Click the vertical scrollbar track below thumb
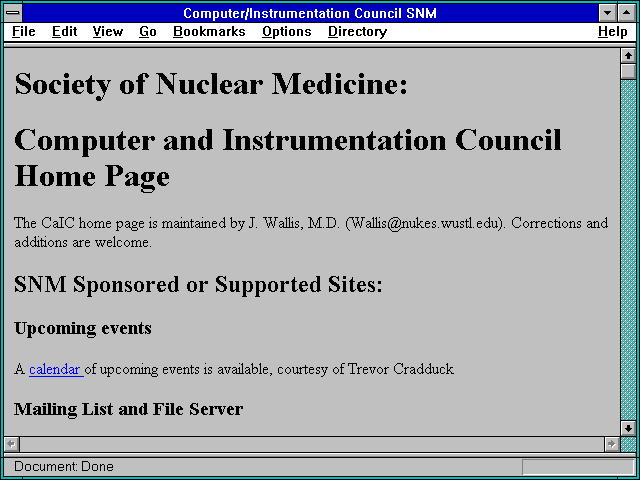This screenshot has height=480, width=640. (x=628, y=250)
